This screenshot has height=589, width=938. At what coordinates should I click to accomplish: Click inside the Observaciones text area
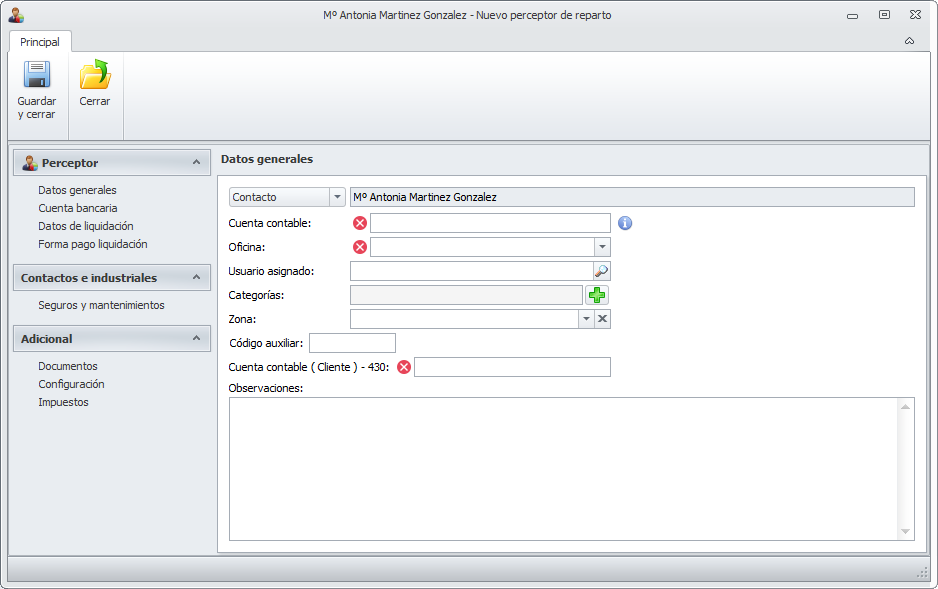tap(565, 468)
